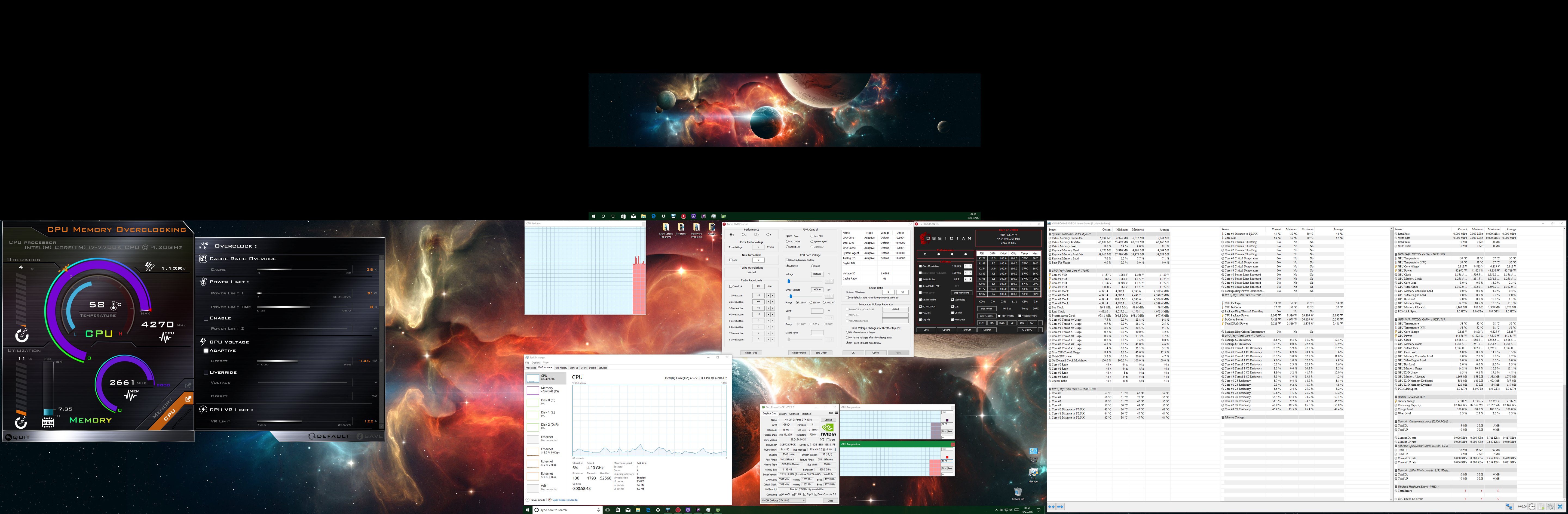Click the CPU utilization refresh gauge icon
Image resolution: width=1568 pixels, height=514 pixels.
pyautogui.click(x=22, y=336)
